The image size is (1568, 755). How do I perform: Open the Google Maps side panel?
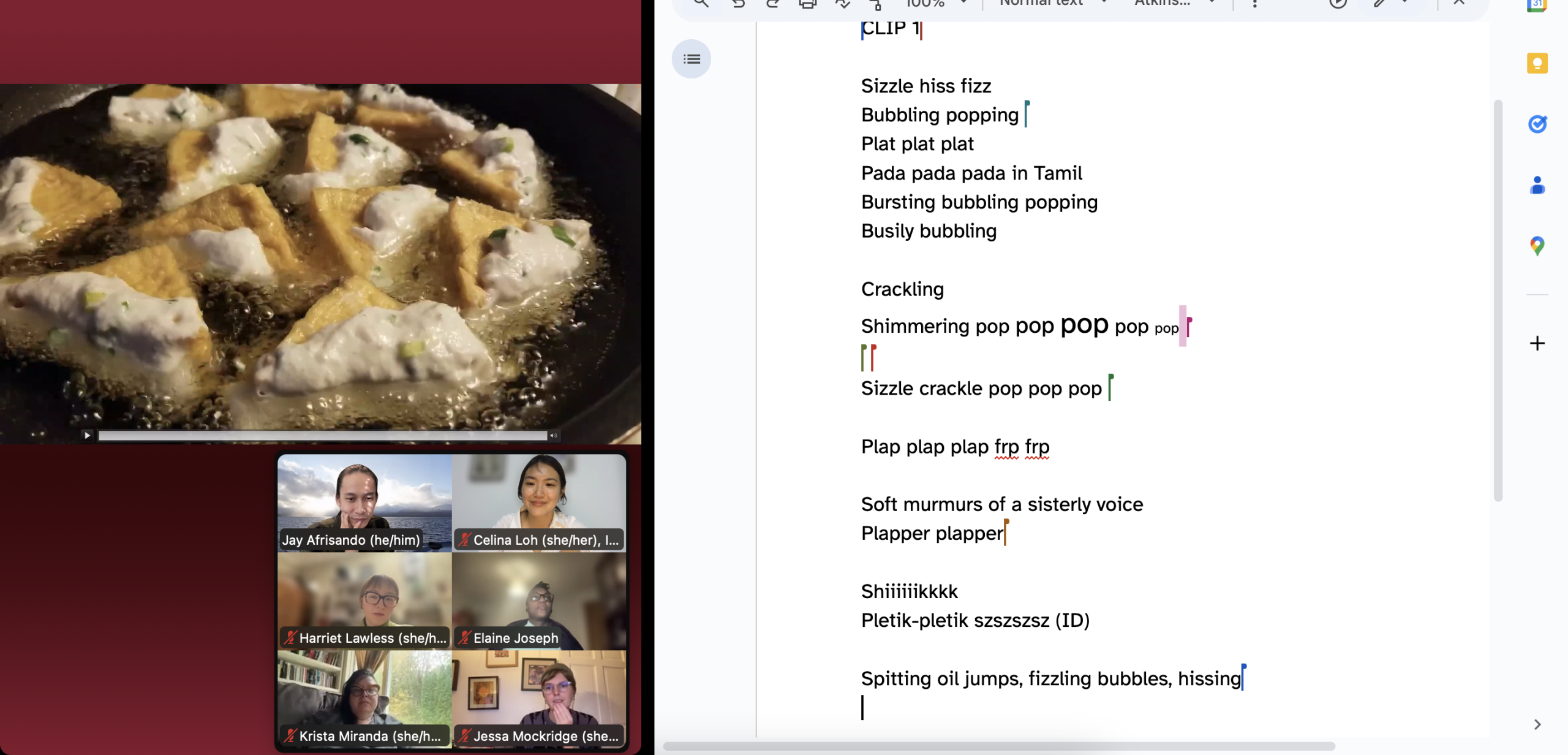point(1537,246)
